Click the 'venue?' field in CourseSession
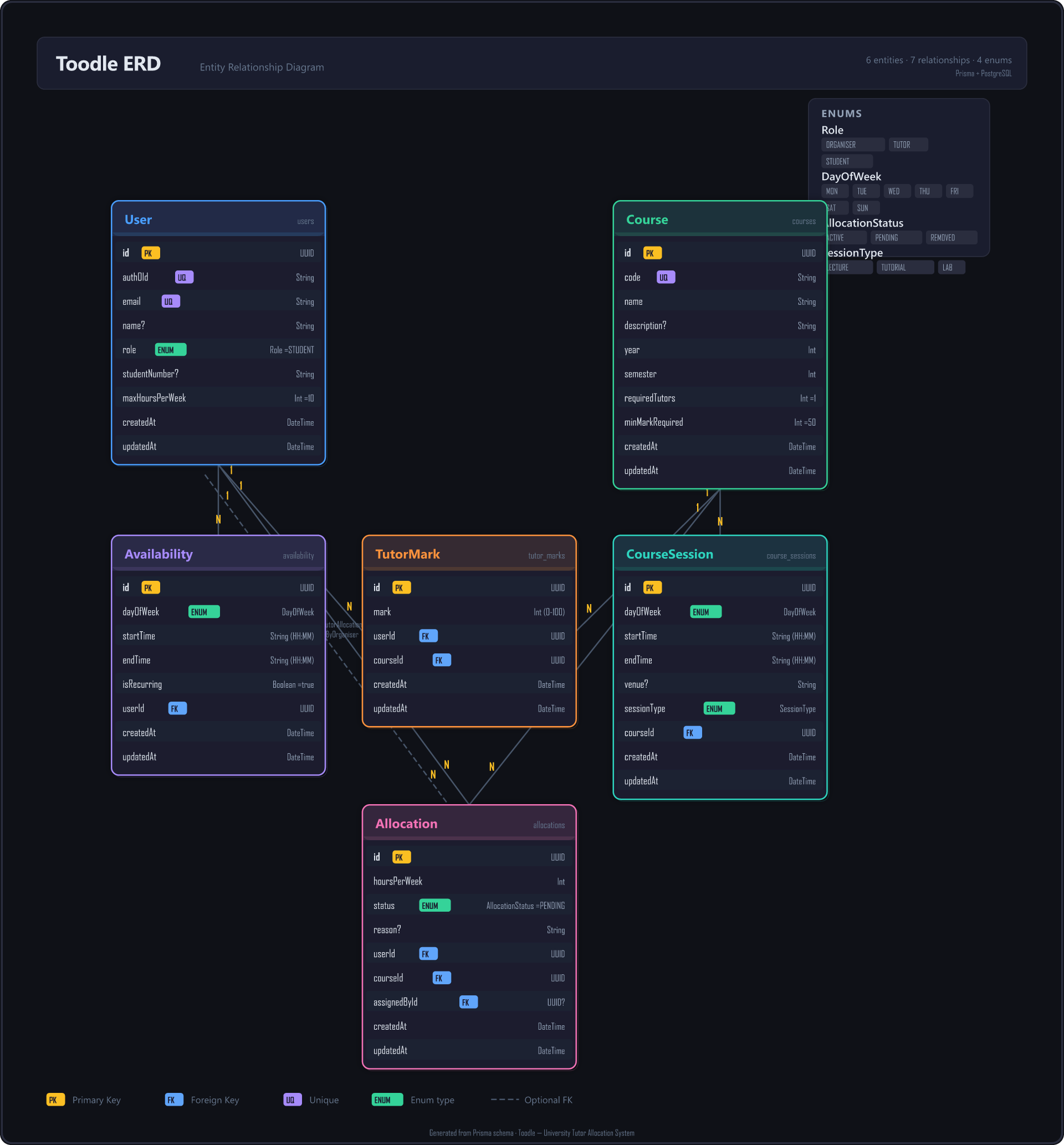 pos(636,684)
